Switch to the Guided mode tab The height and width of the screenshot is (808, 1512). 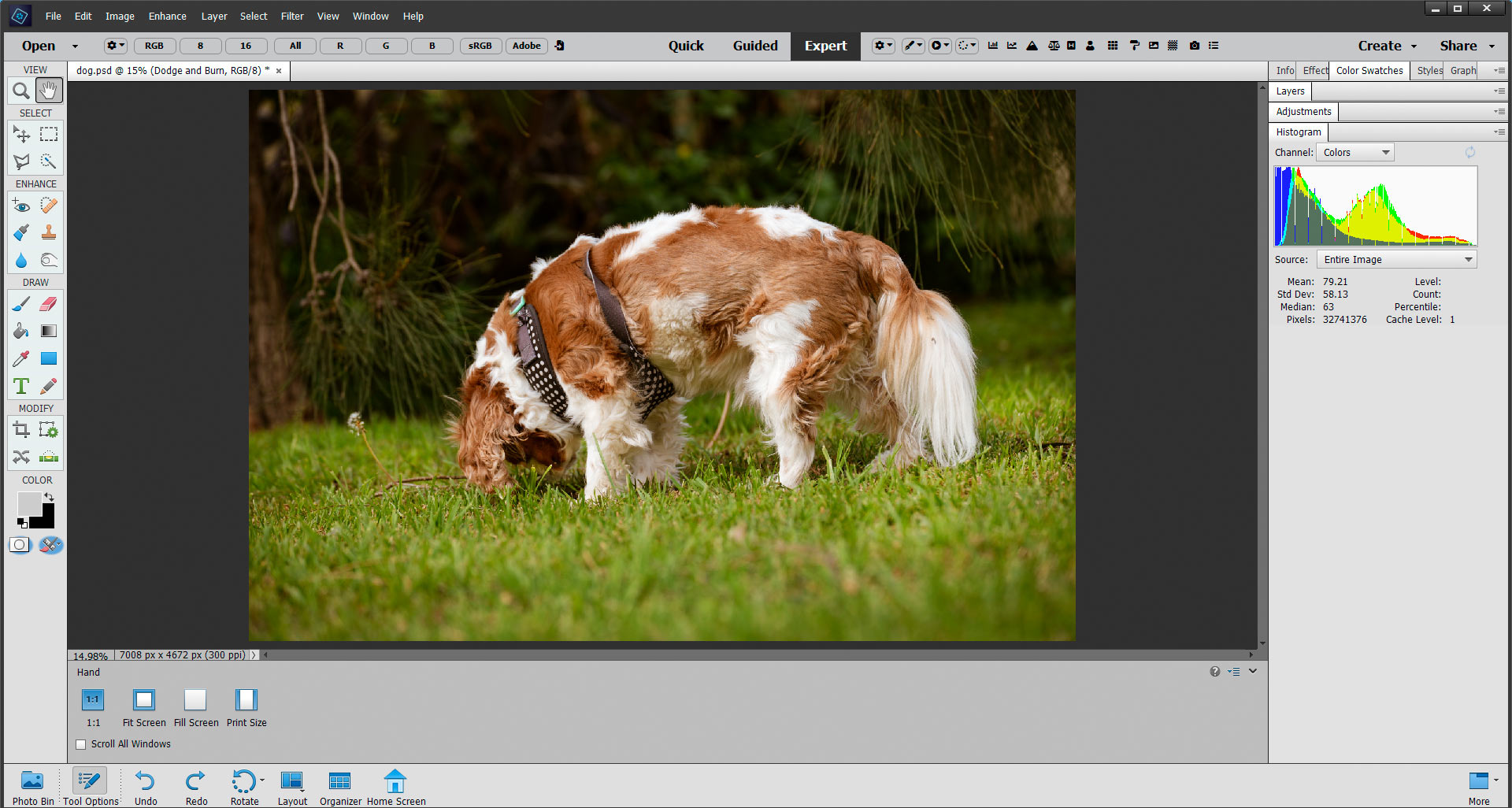(754, 46)
